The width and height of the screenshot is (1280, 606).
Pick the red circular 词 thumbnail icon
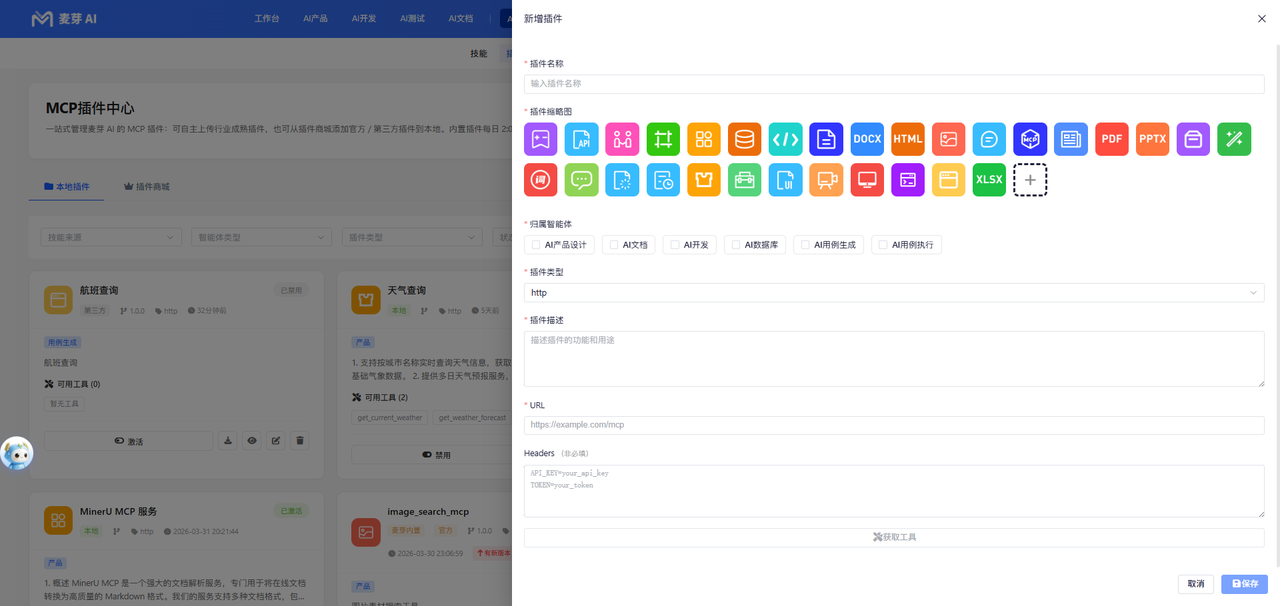(x=540, y=180)
